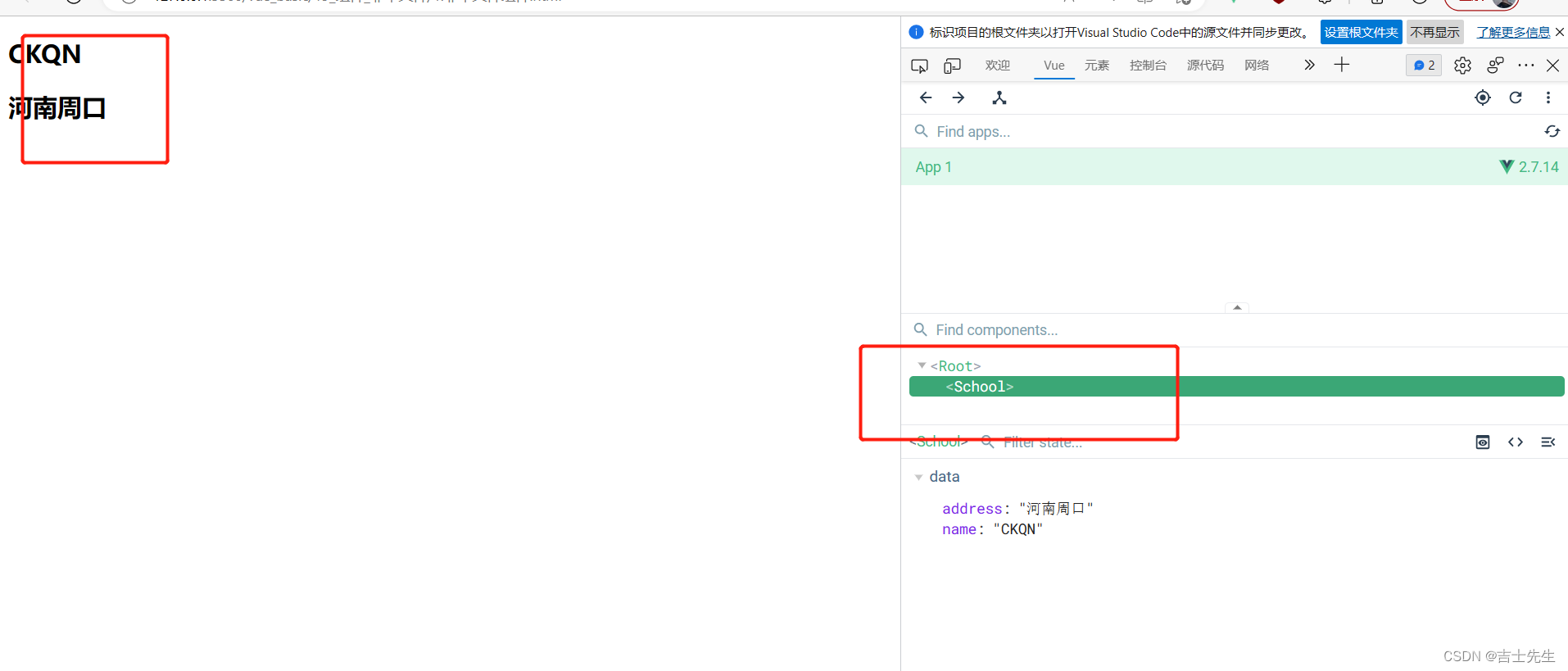Click the devtools feedback/profile icon
This screenshot has height=671, width=1568.
point(1496,66)
